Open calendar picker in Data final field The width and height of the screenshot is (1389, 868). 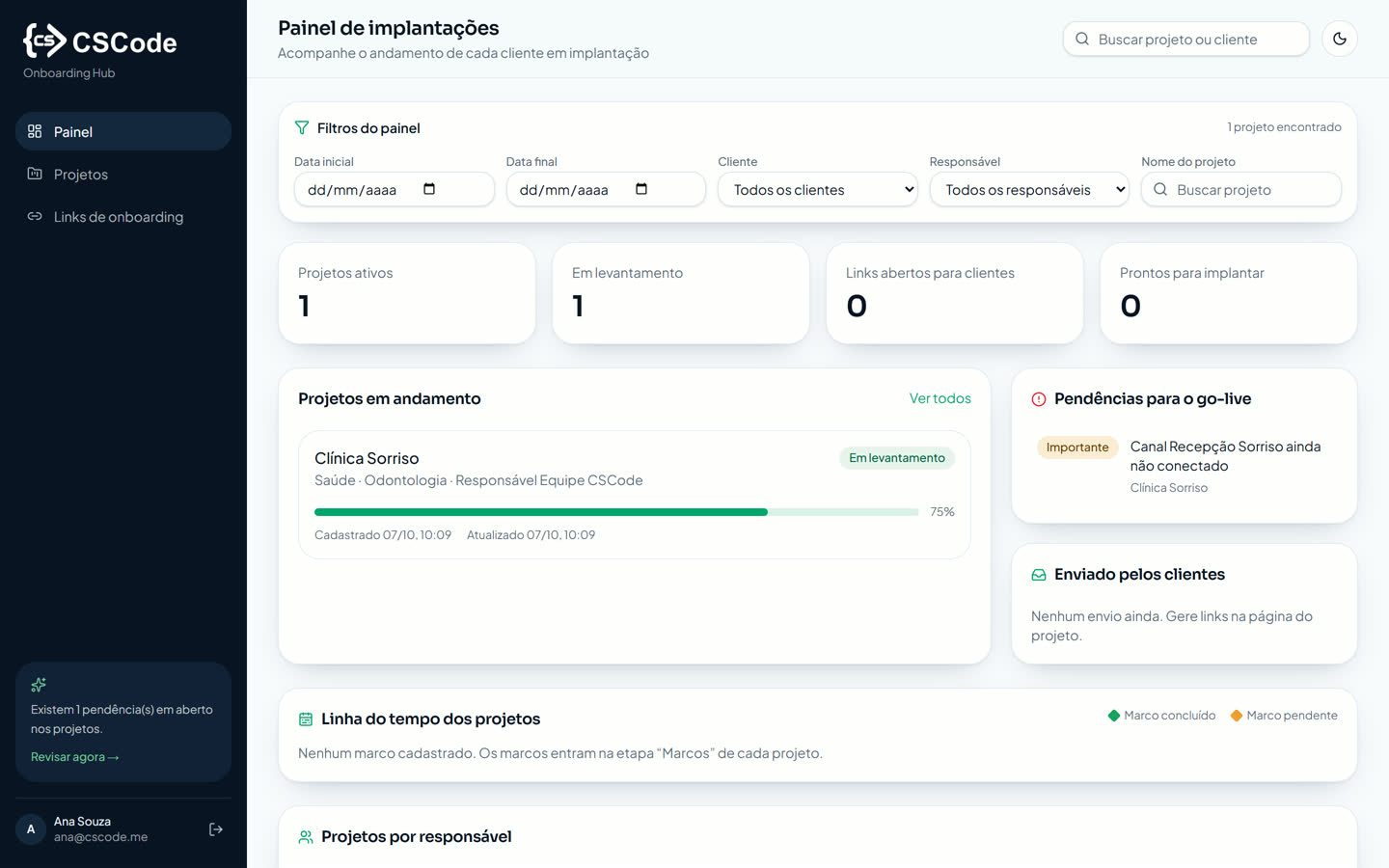(641, 189)
